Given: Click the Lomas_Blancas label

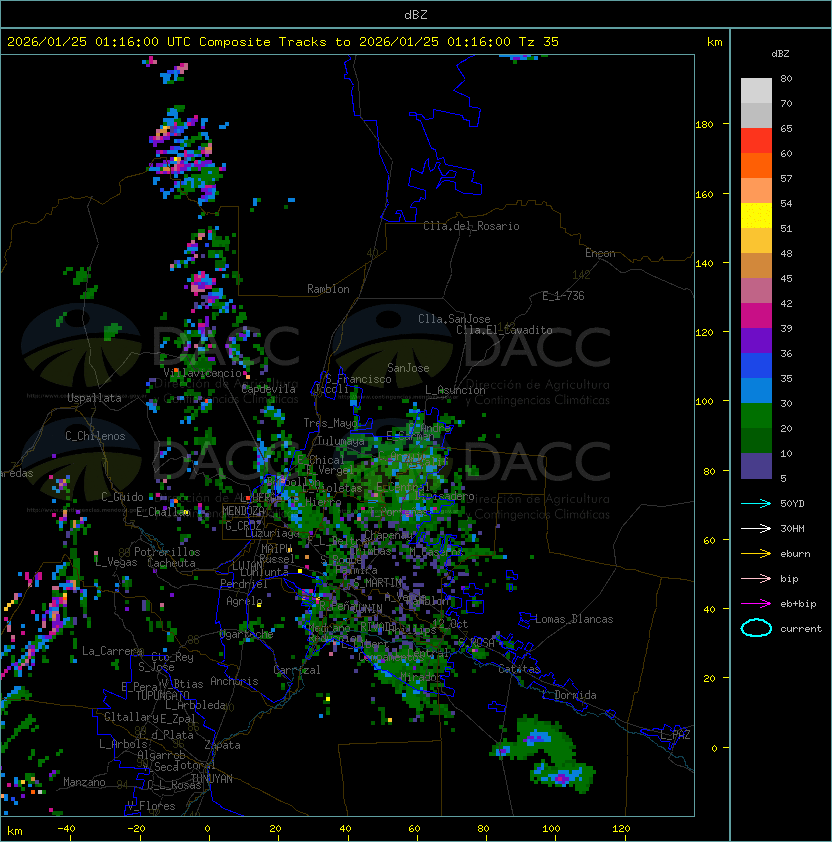Looking at the screenshot, I should point(574,619).
